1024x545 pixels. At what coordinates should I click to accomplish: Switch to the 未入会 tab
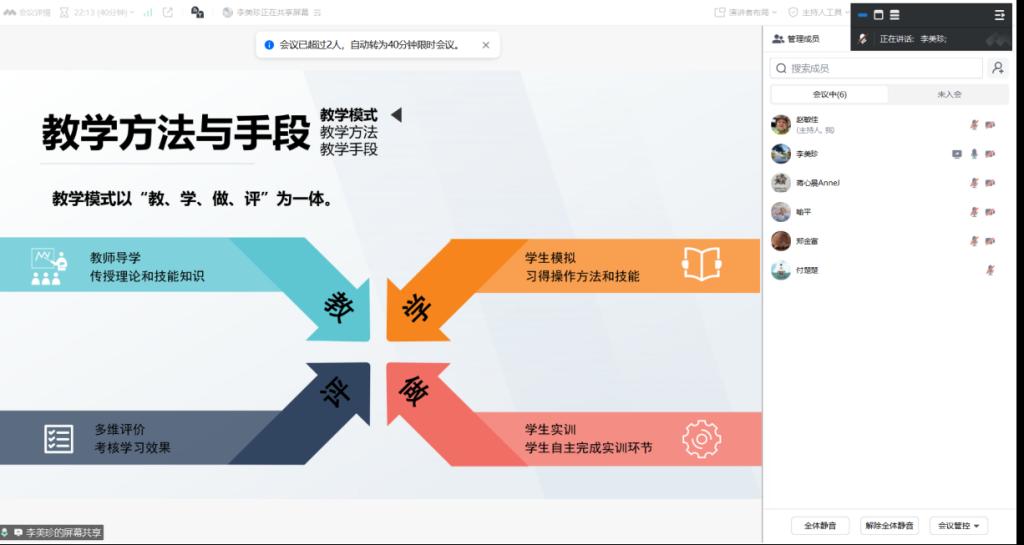click(949, 94)
